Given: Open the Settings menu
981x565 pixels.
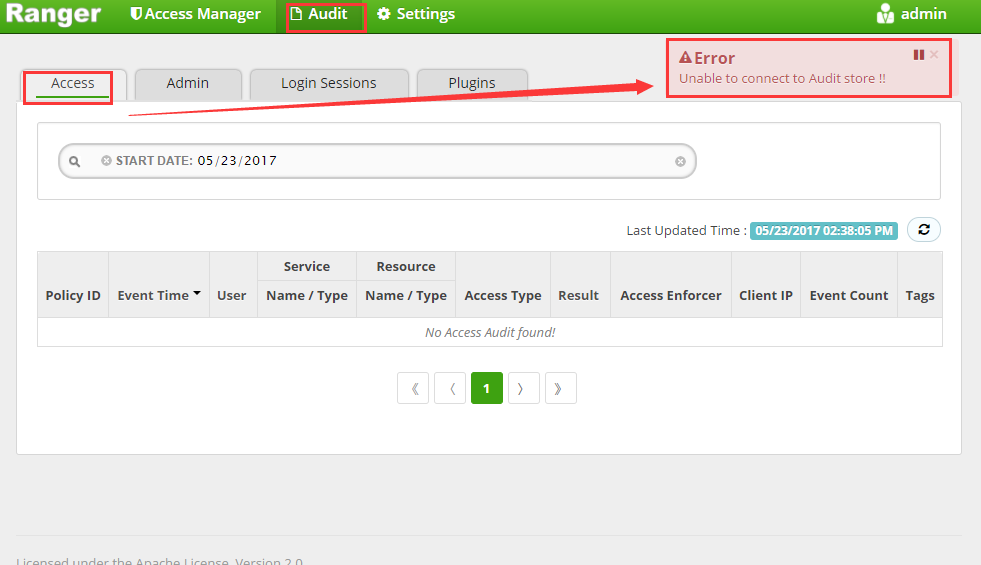Looking at the screenshot, I should point(416,14).
